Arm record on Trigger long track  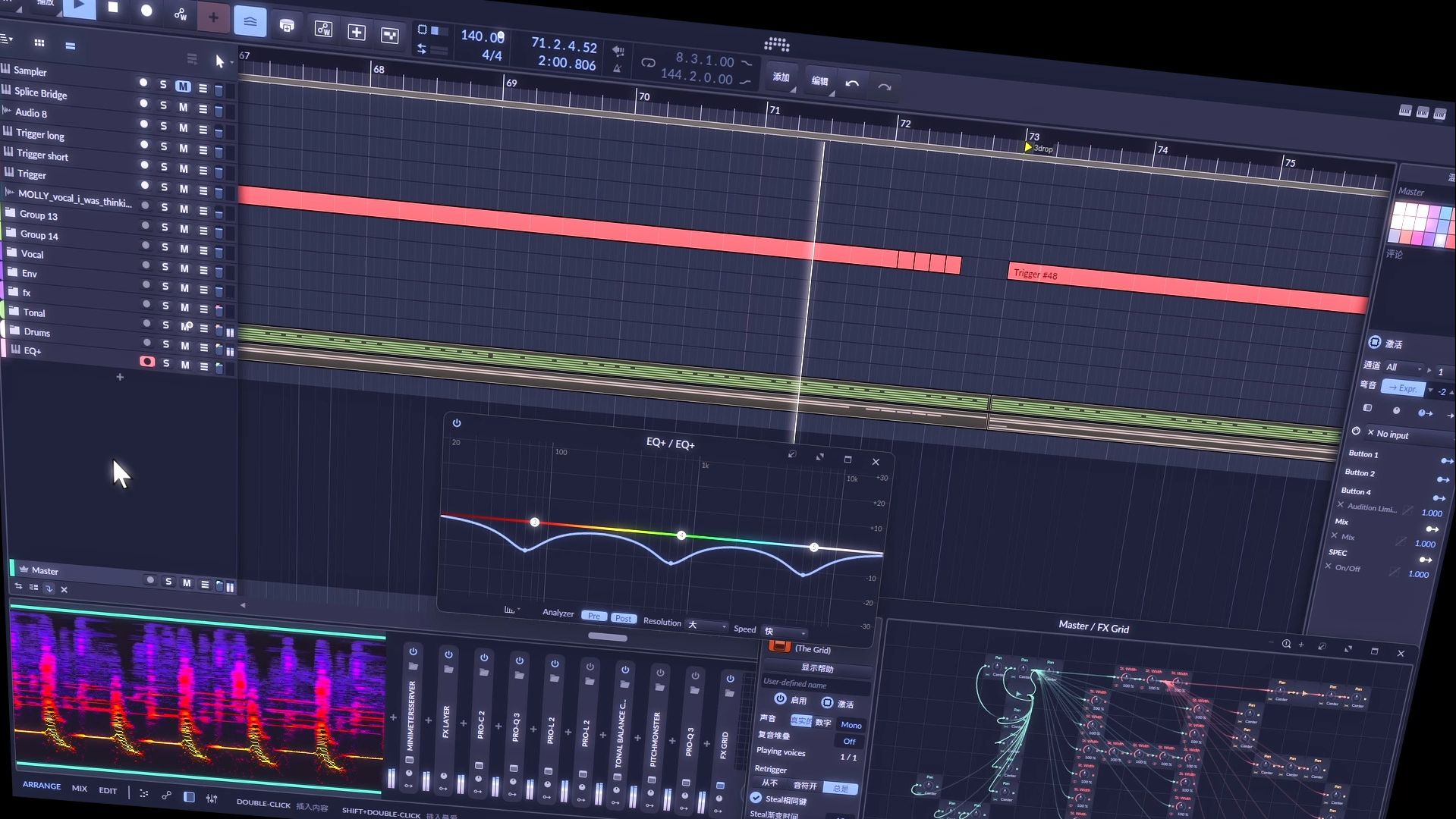coord(143,144)
